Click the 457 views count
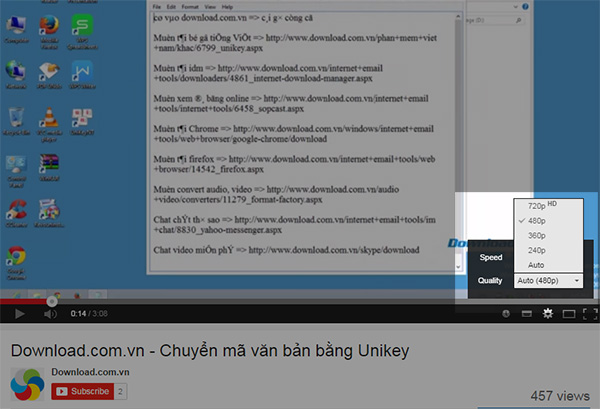This screenshot has width=600, height=409. click(x=560, y=396)
